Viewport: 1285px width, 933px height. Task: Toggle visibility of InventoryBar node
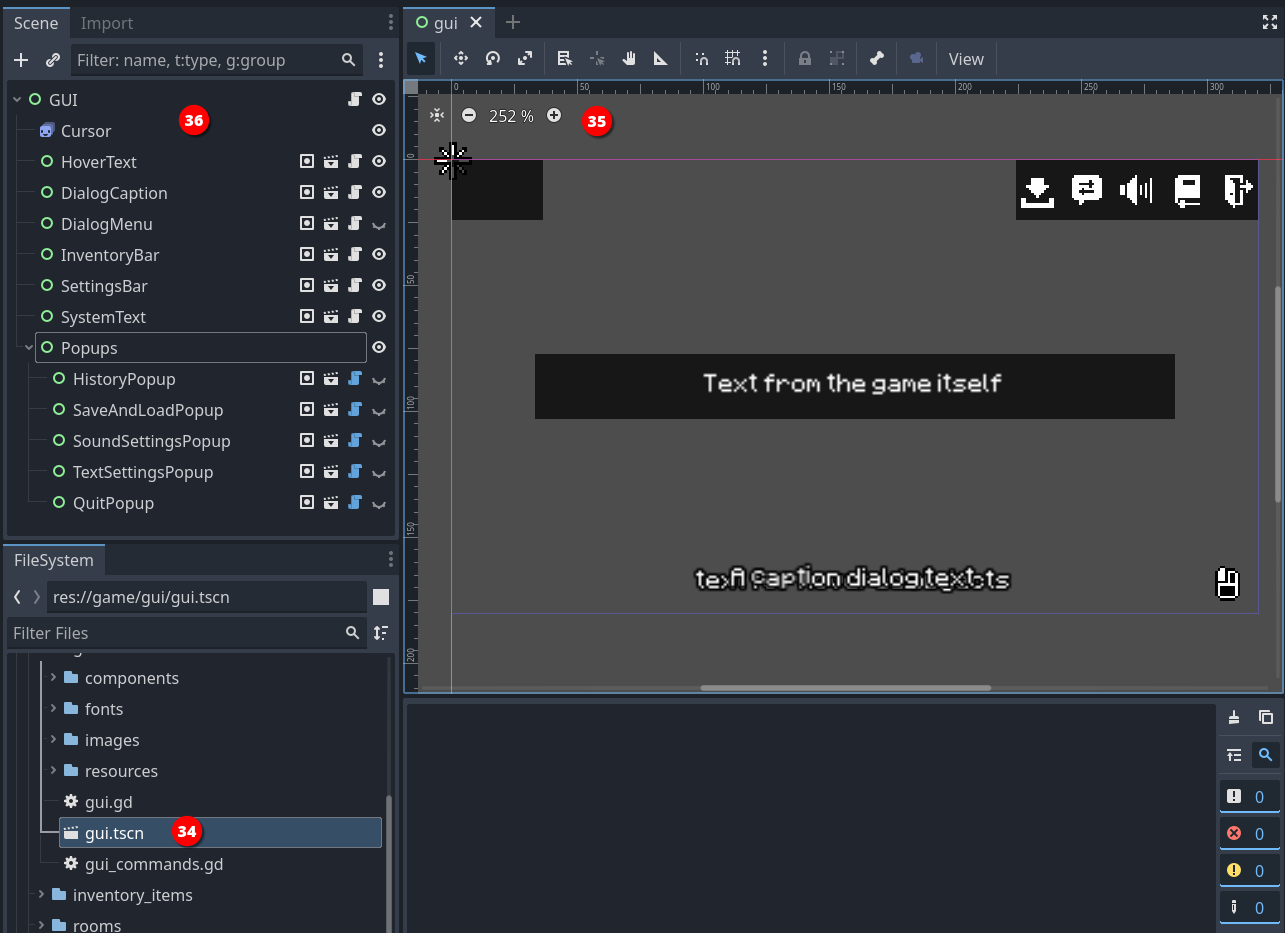click(x=379, y=255)
